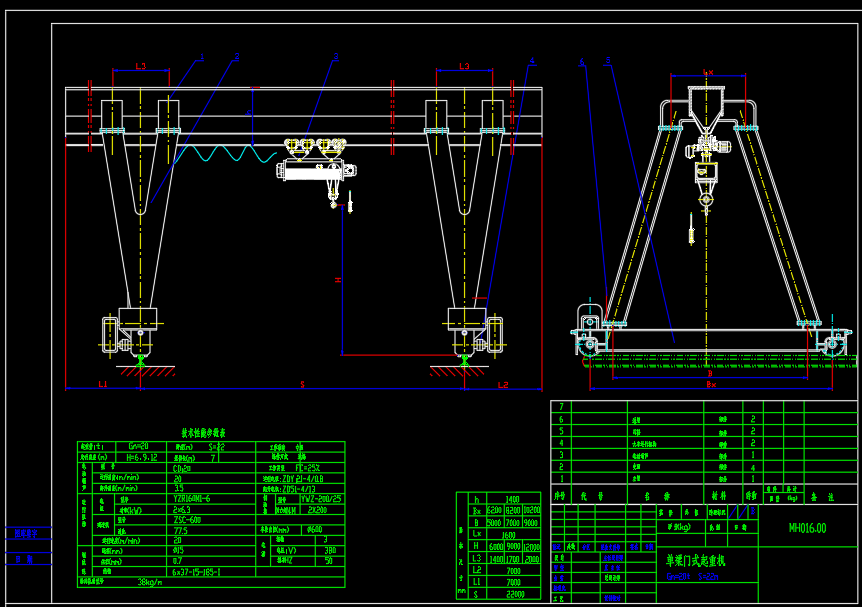The width and height of the screenshot is (862, 607).
Task: Select the H lifting height dimension label
Action: 338,280
